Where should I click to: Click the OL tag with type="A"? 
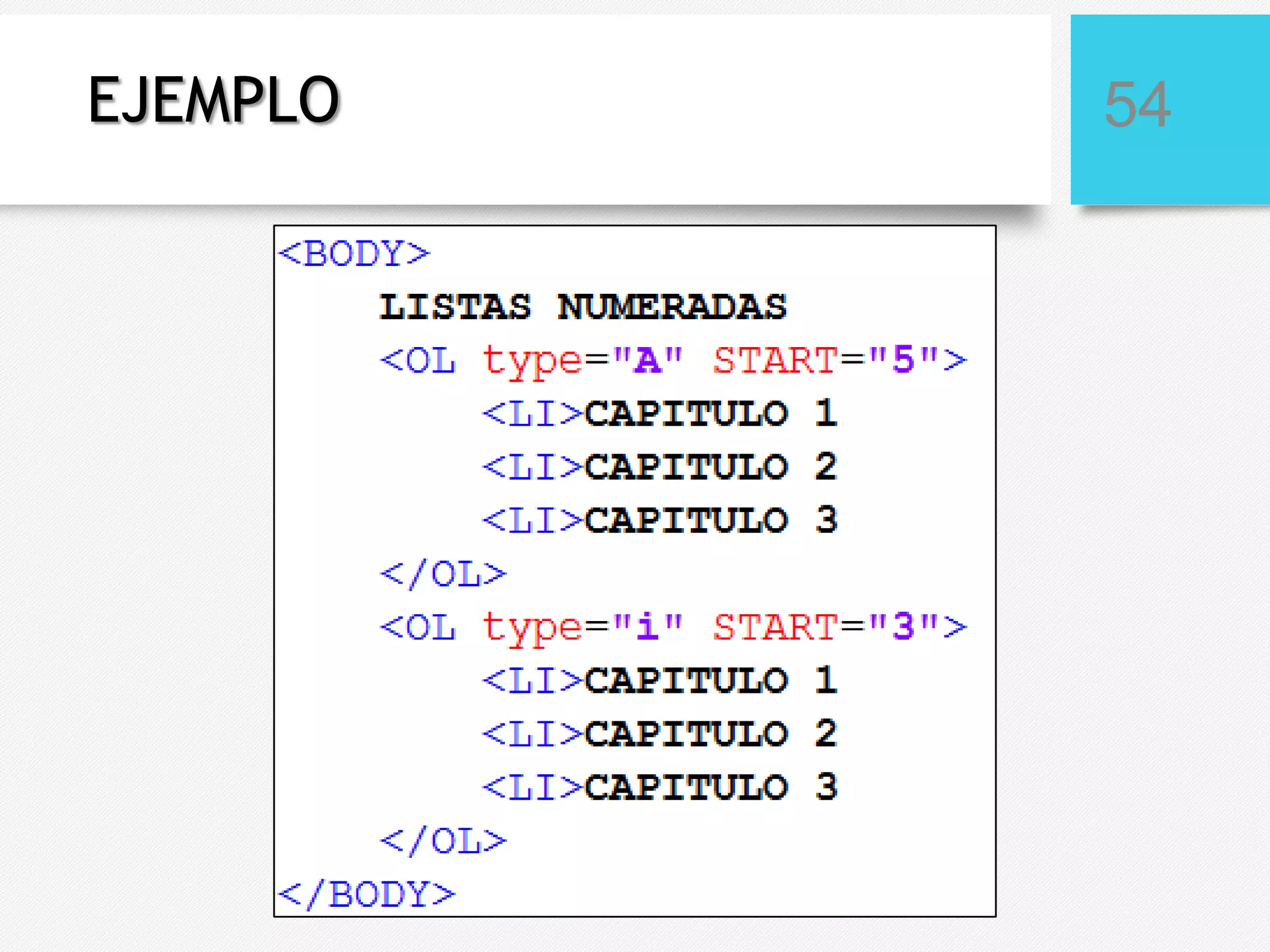[x=673, y=361]
